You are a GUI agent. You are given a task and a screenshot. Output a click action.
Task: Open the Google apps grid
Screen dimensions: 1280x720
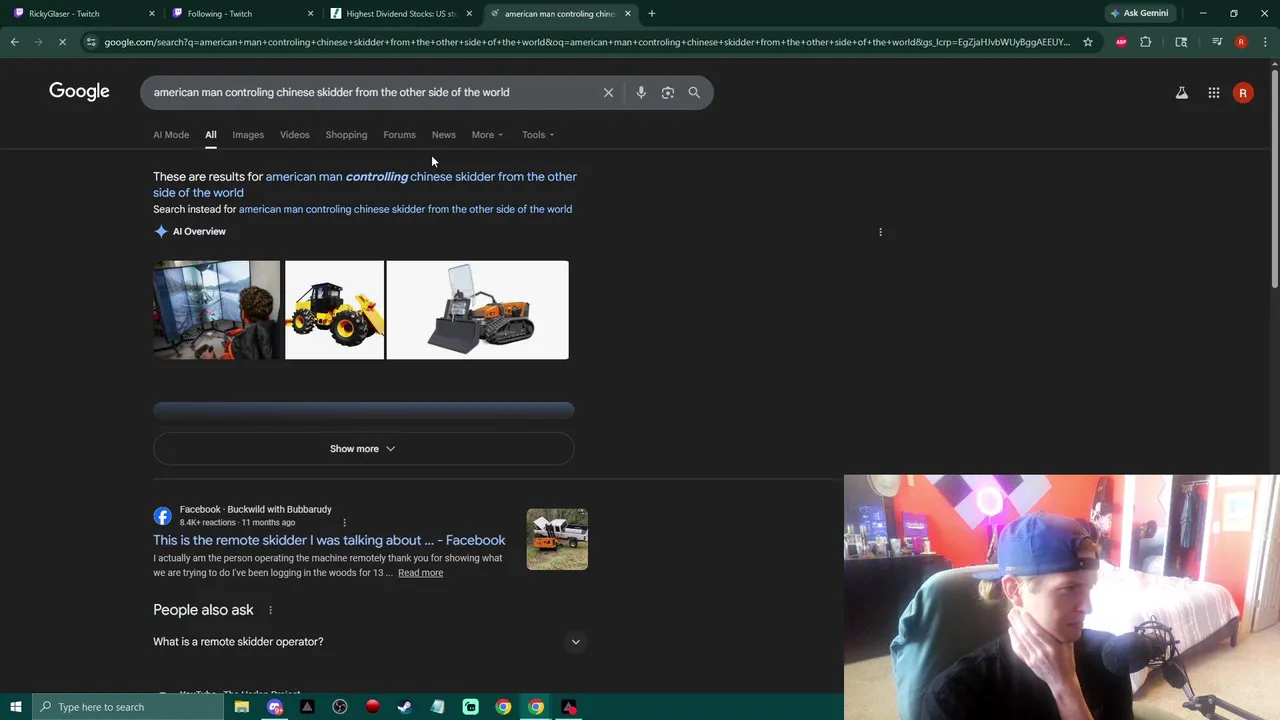pyautogui.click(x=1214, y=93)
